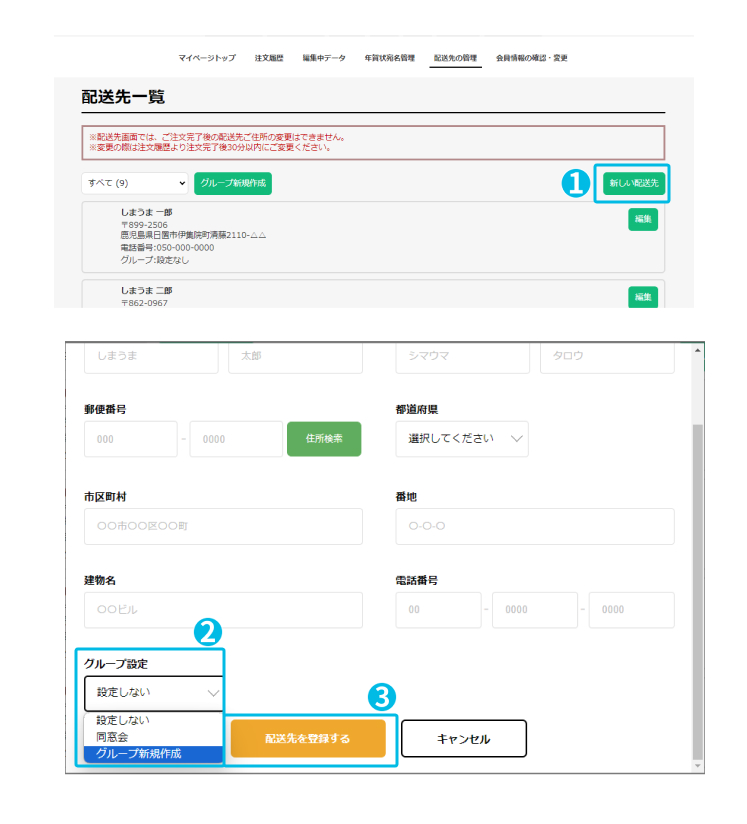Click the 太郎 given name input field

click(295, 357)
